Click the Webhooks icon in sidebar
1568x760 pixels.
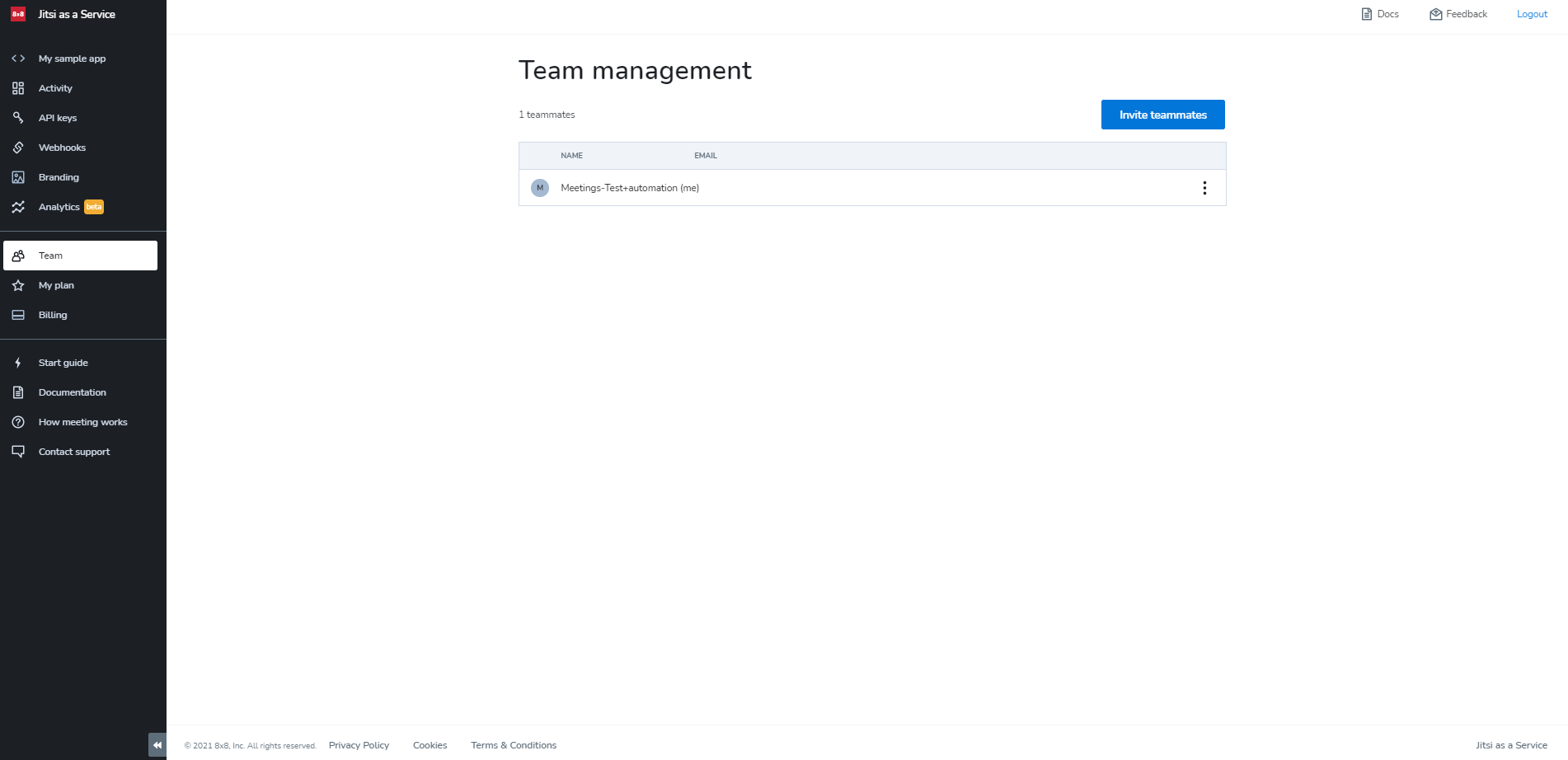pyautogui.click(x=18, y=148)
